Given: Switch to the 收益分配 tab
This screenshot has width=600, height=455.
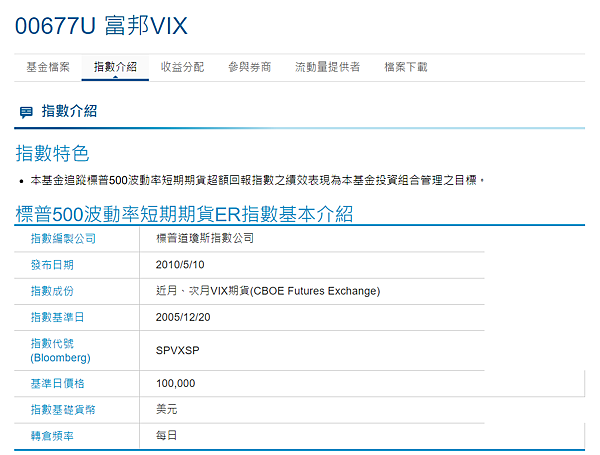Looking at the screenshot, I should tap(182, 67).
